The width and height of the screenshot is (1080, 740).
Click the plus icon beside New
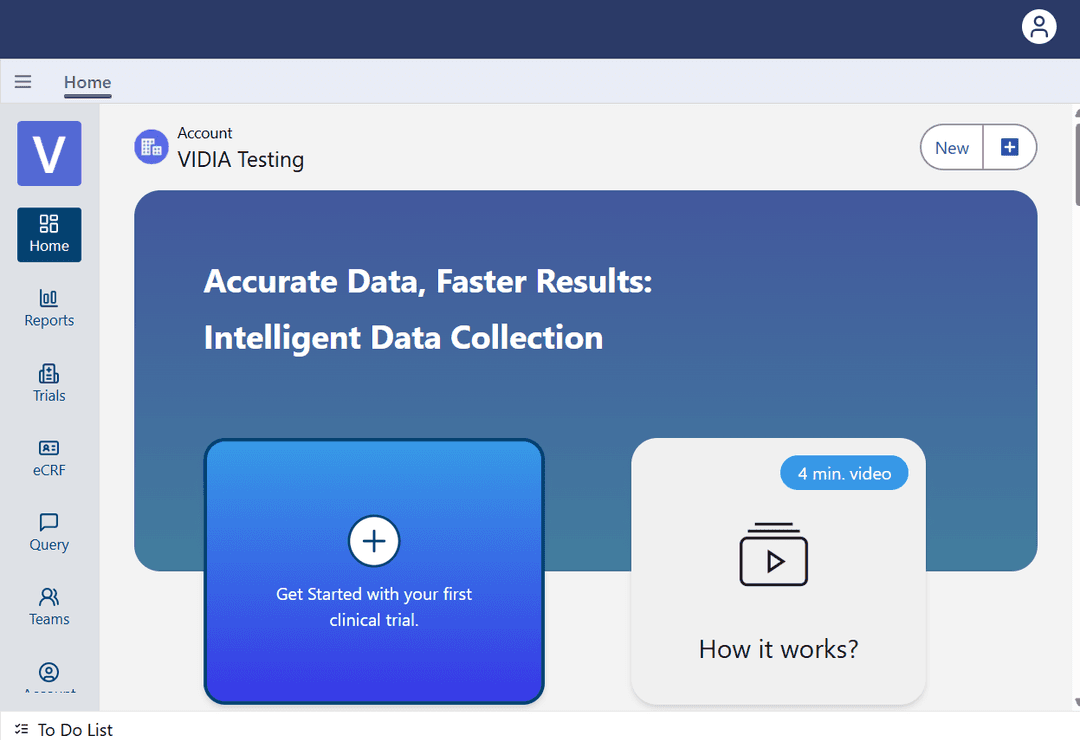tap(1010, 146)
